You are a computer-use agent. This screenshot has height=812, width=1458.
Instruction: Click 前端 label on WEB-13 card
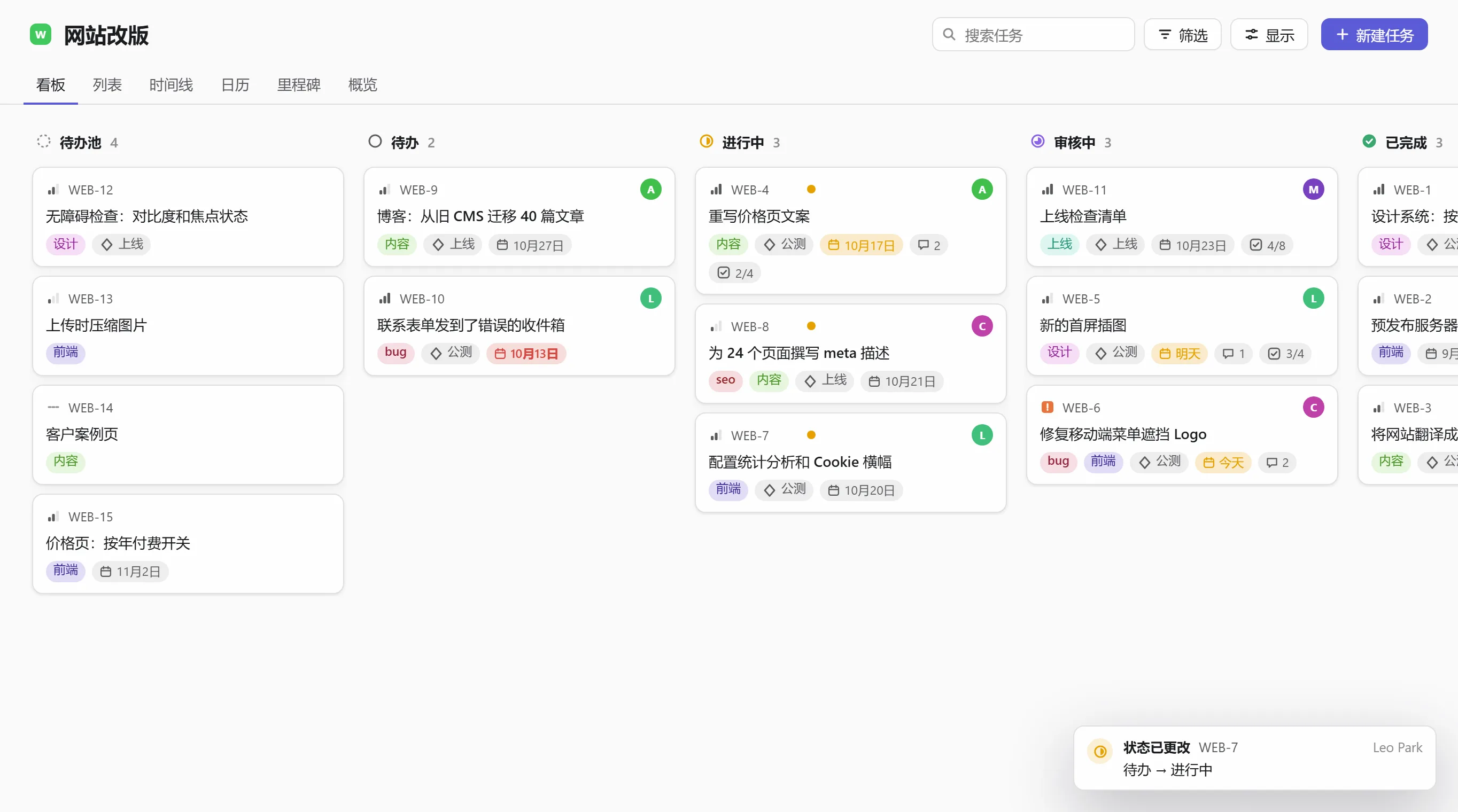click(x=66, y=353)
